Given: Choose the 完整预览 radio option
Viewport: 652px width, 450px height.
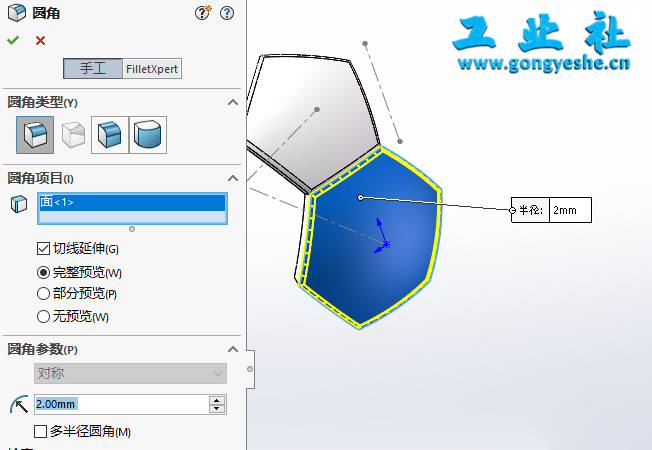Looking at the screenshot, I should 43,273.
